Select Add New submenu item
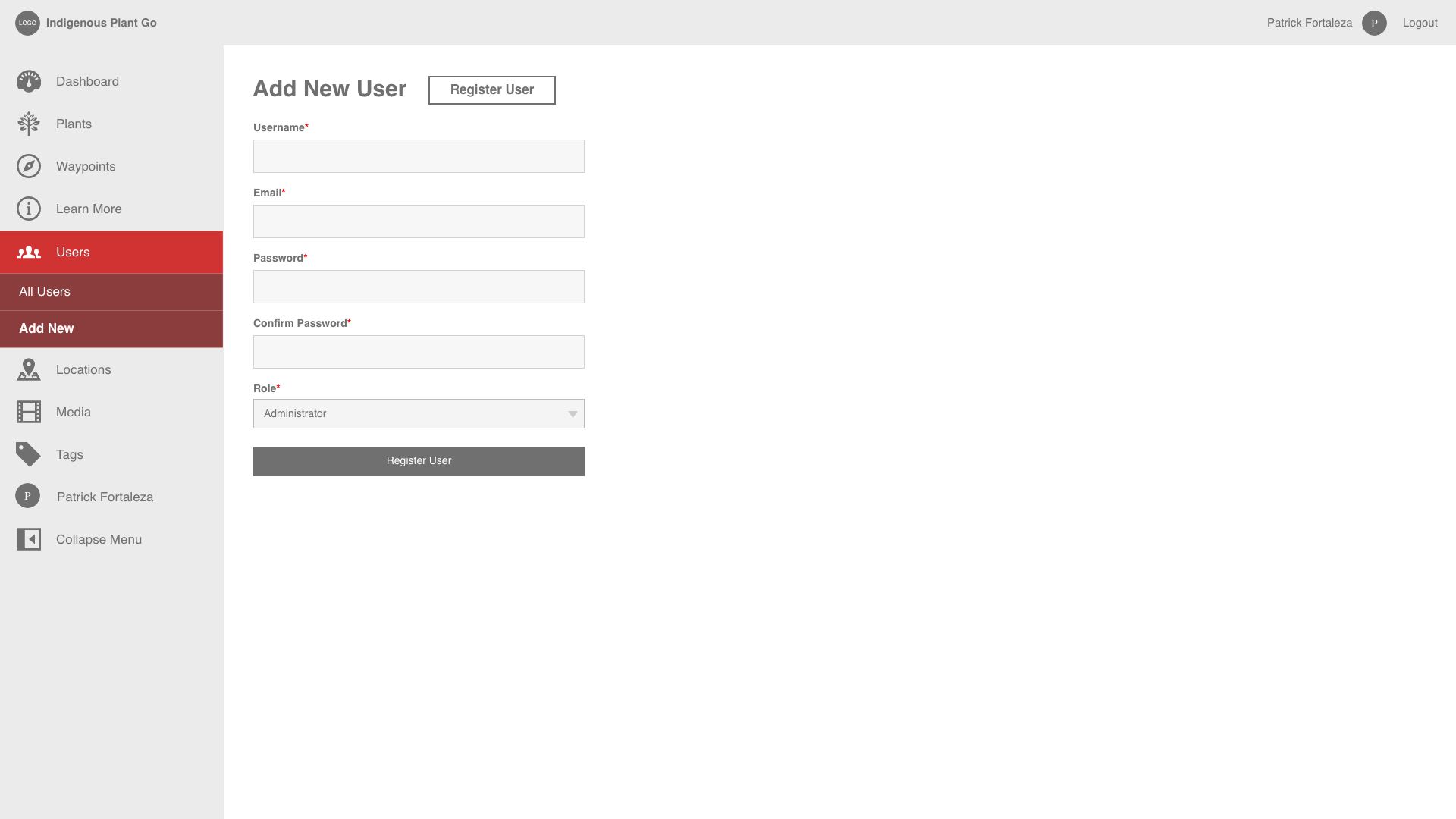1456x819 pixels. 46,328
